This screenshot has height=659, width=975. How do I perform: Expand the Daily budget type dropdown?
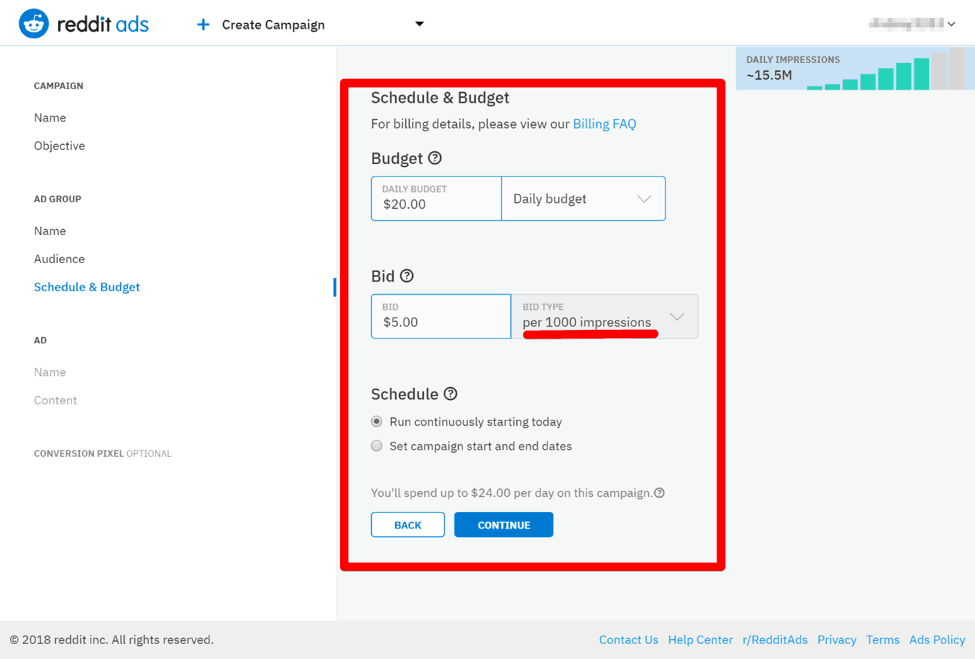(x=583, y=199)
